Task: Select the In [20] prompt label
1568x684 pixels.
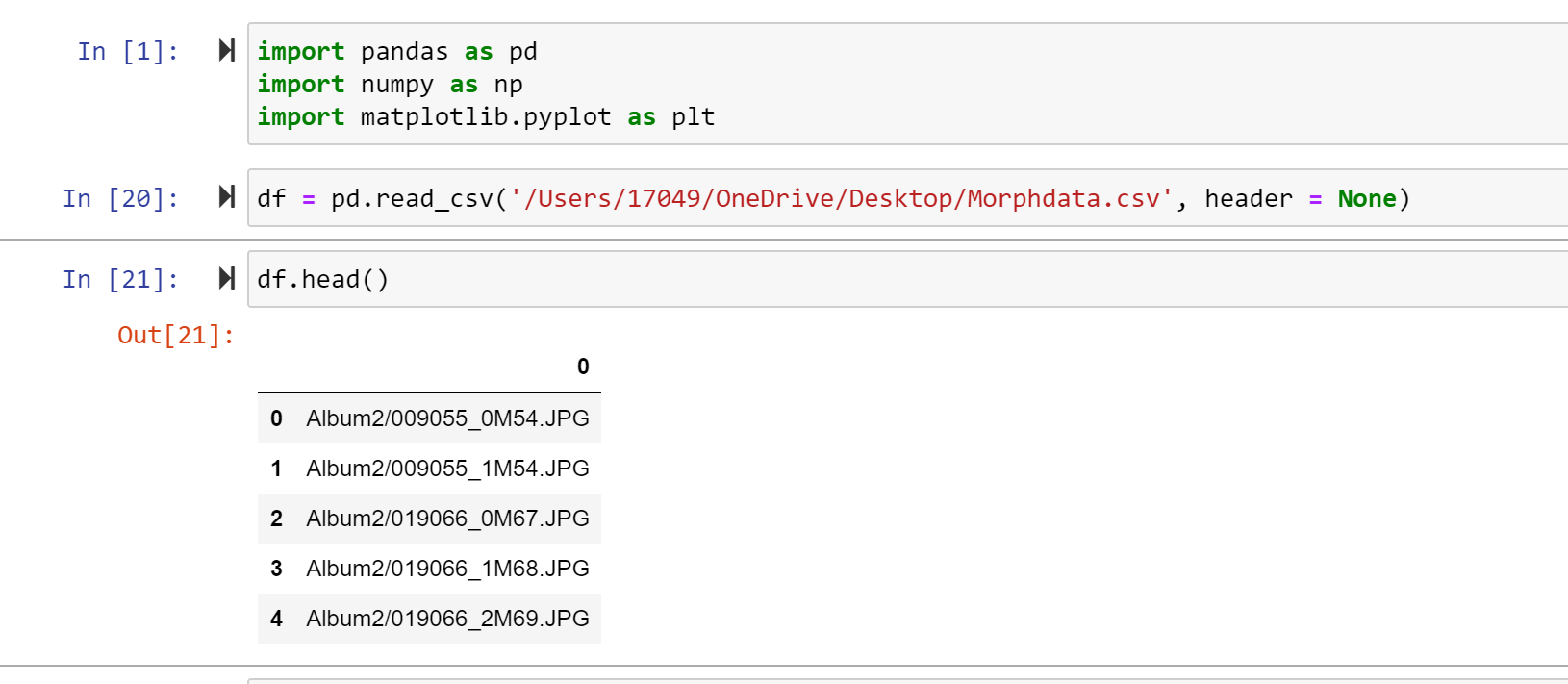Action: point(121,198)
